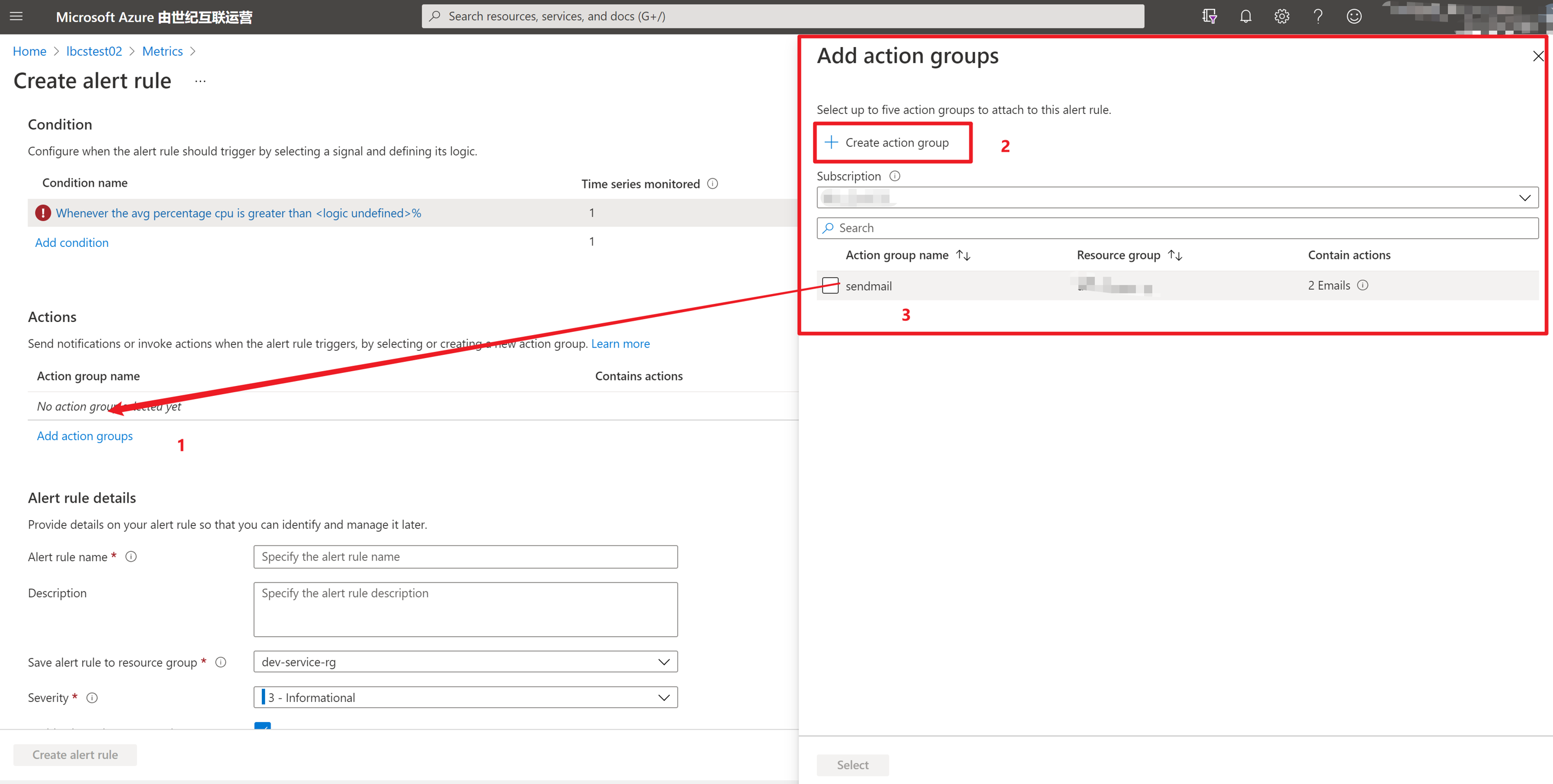
Task: Open the Severity dropdown
Action: 664,697
